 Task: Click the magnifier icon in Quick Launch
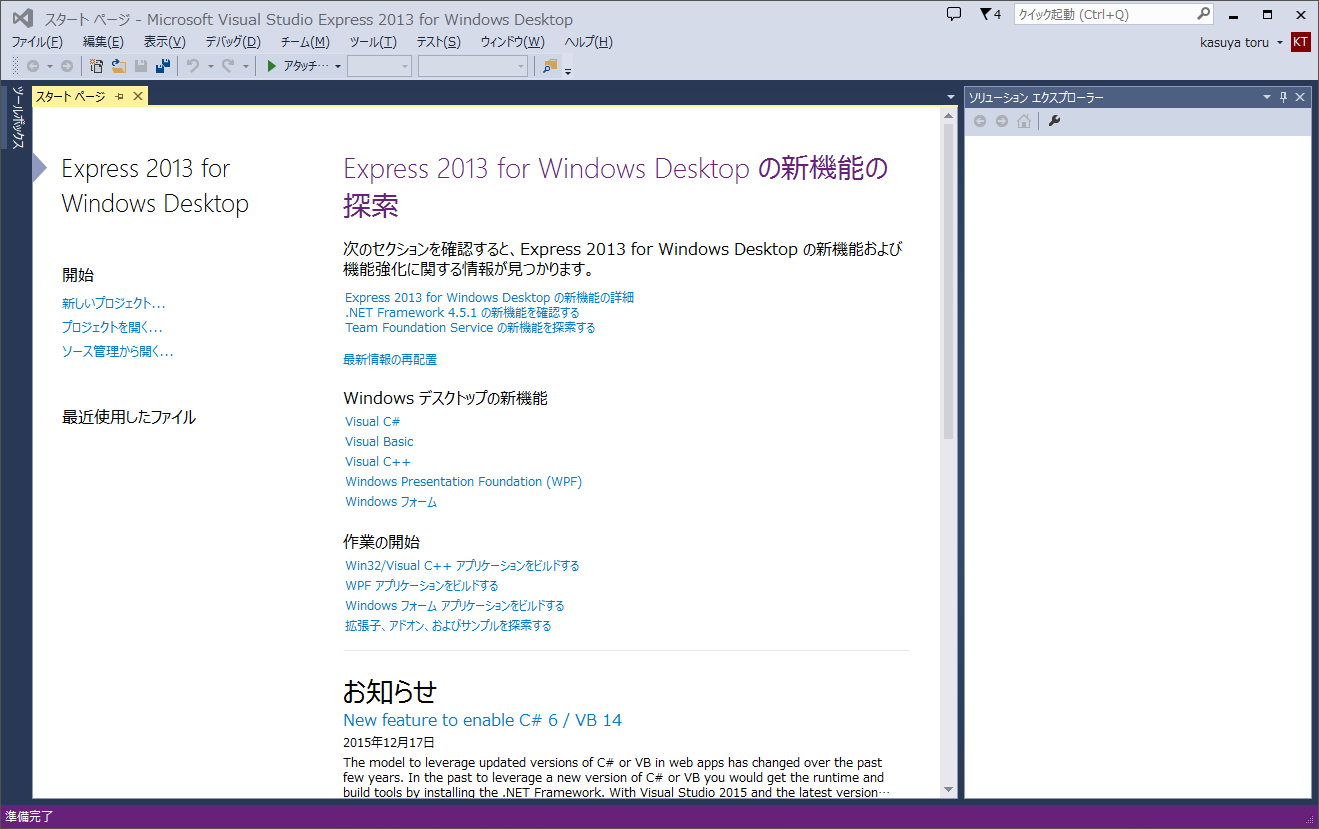click(1203, 14)
